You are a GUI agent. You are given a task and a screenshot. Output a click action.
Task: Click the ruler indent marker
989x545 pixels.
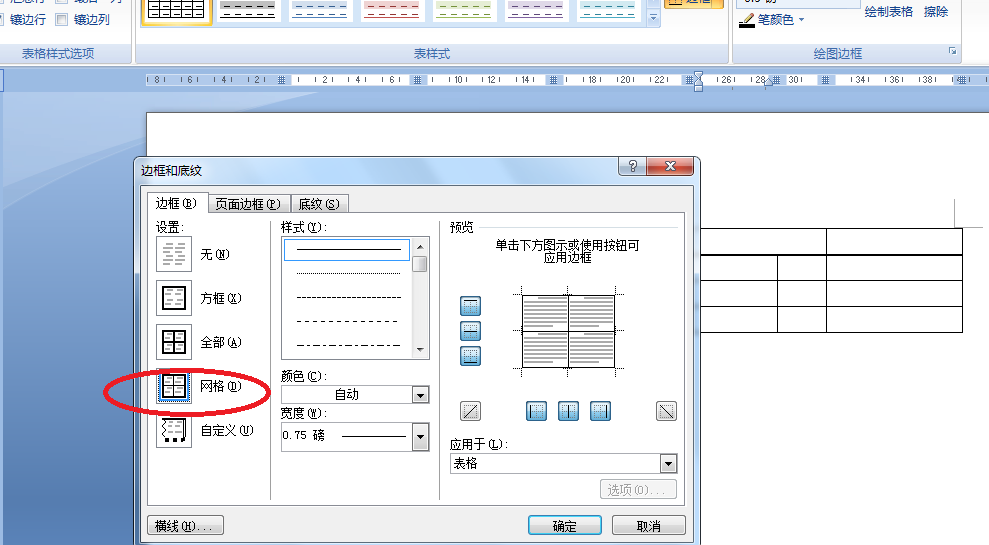coord(698,81)
